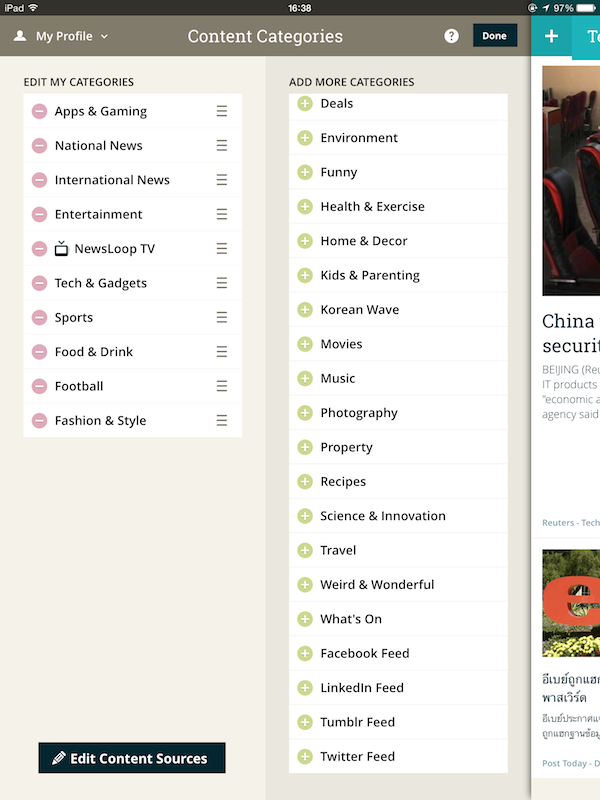This screenshot has height=800, width=600.
Task: Enable the Photography category with its plus
Action: (x=305, y=413)
